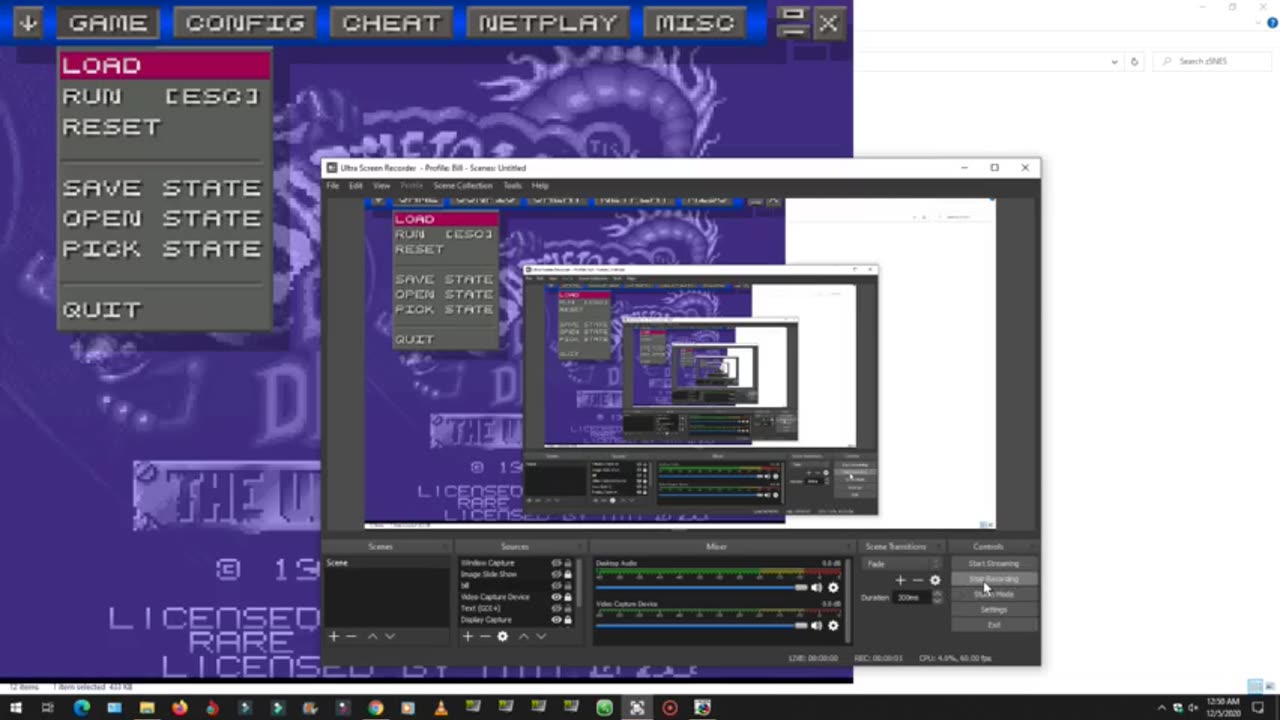The image size is (1280, 720).
Task: Open the MISC menu in ZSNES
Action: [695, 23]
